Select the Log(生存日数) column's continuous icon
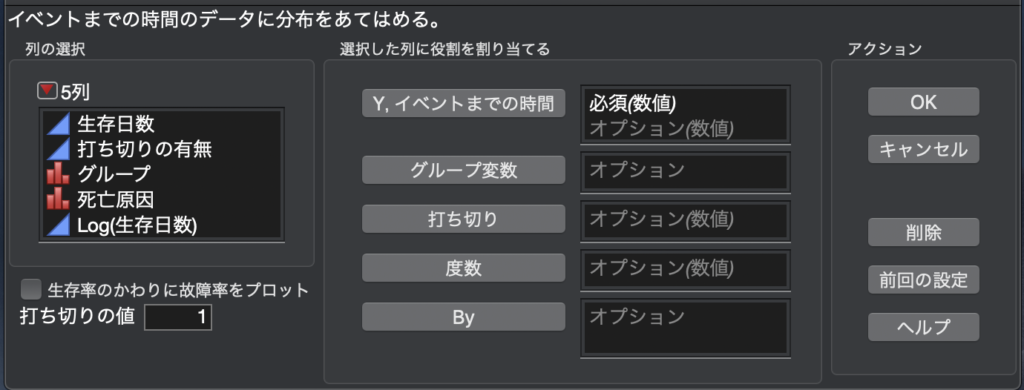Image resolution: width=1024 pixels, height=390 pixels. (59, 225)
